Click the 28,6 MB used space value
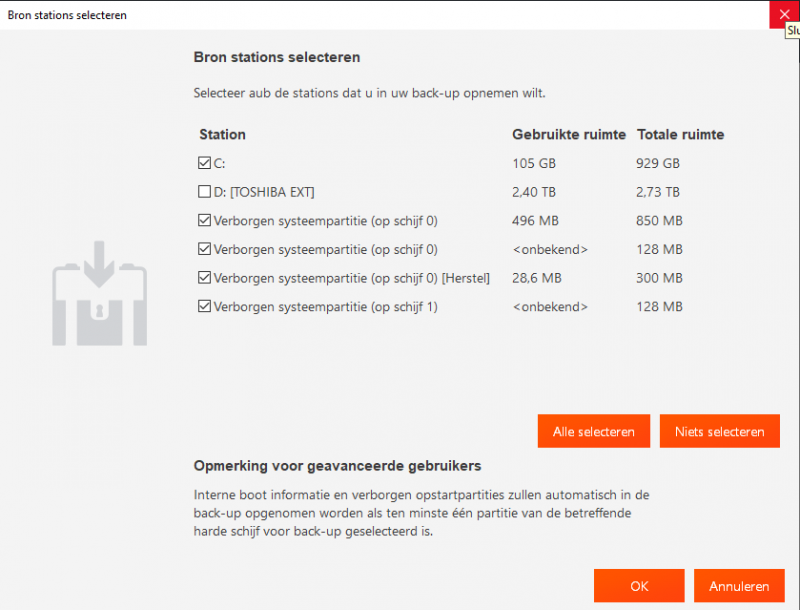The width and height of the screenshot is (800, 610). click(536, 278)
